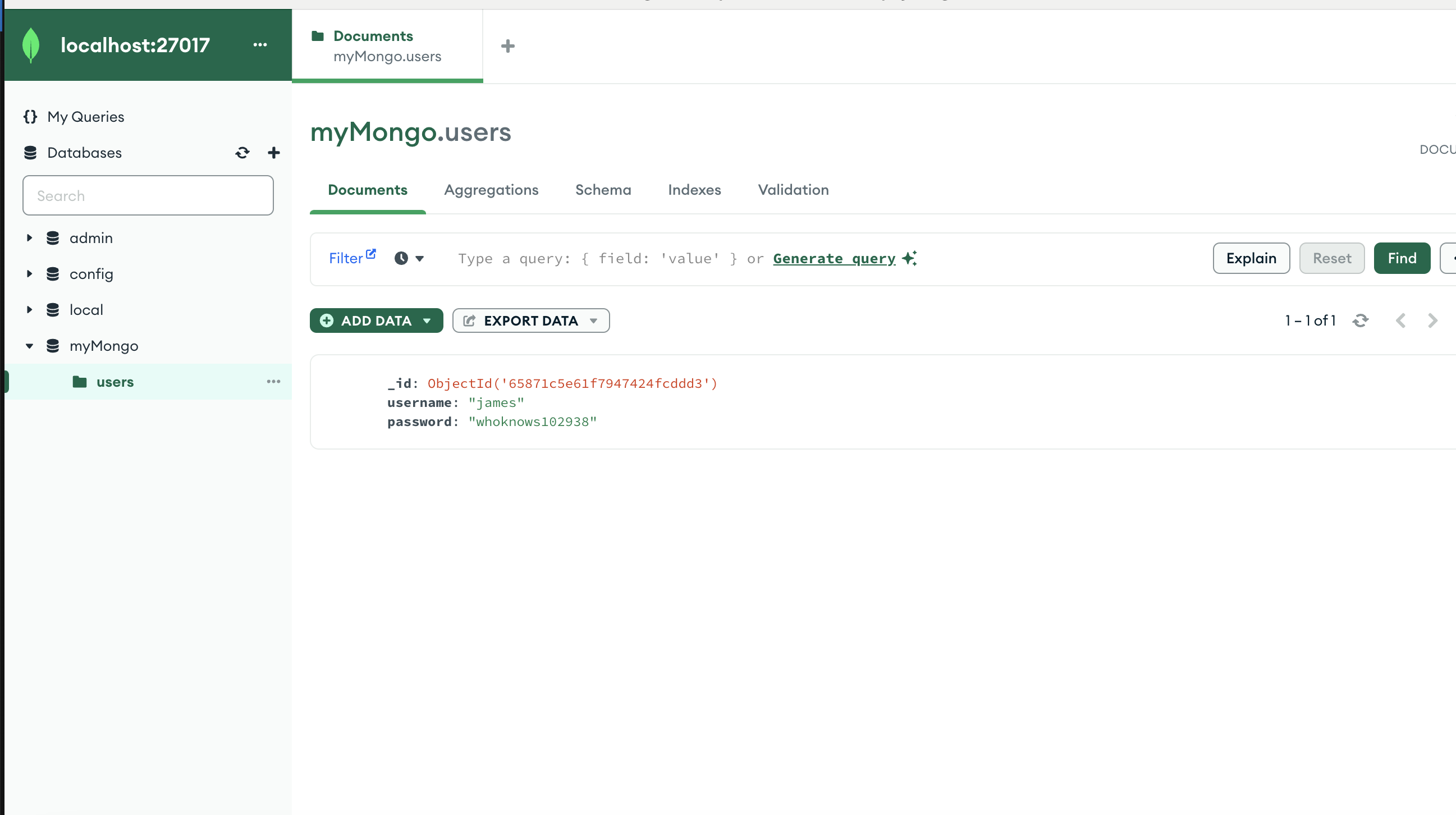Collapse the myMongo database
The height and width of the screenshot is (815, 1456).
pyautogui.click(x=29, y=346)
